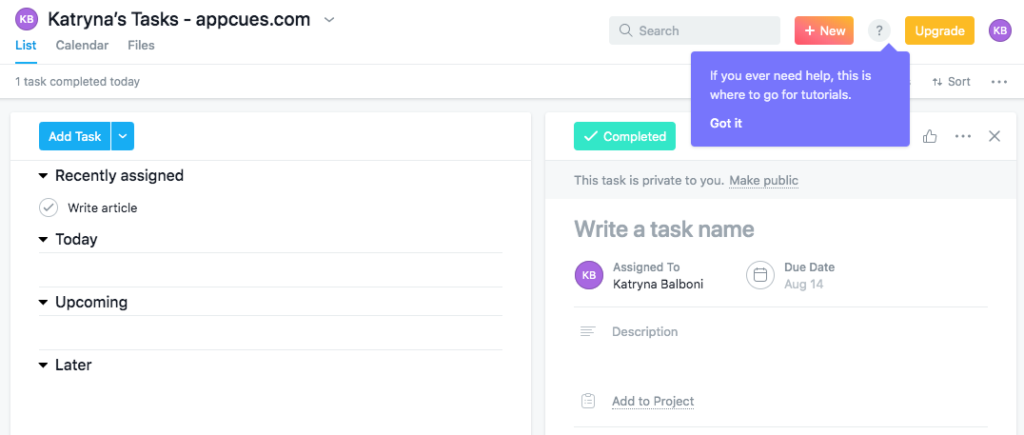Screen dimensions: 1024x435
Task: Dismiss the help tooltip with Got it
Action: 726,123
